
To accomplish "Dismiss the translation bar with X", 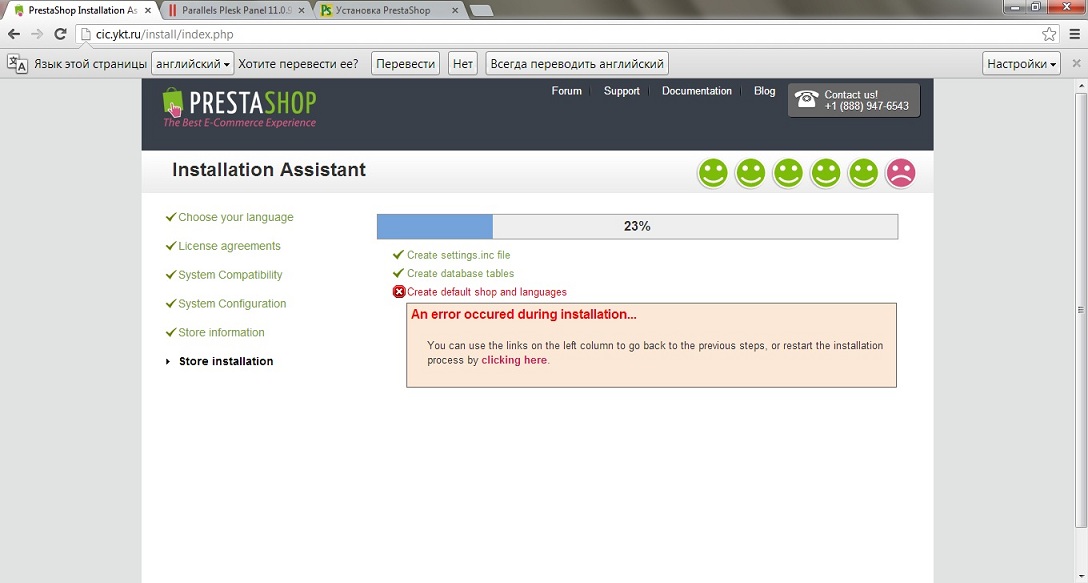I will coord(1076,63).
